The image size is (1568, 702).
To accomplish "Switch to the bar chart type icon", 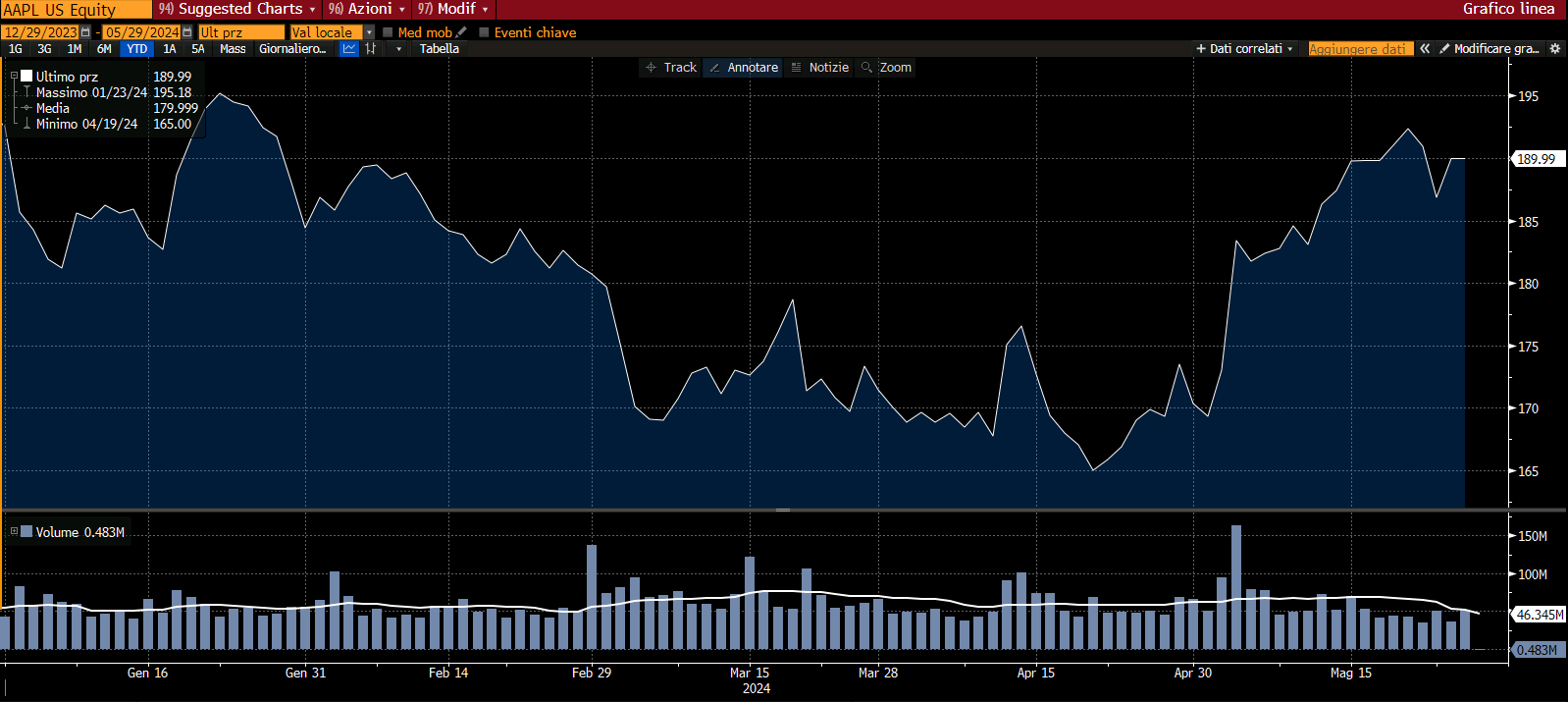I will [x=371, y=48].
